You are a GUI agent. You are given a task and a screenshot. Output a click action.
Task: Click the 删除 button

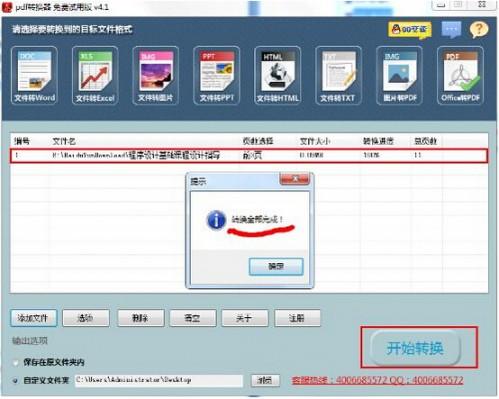pyautogui.click(x=140, y=318)
